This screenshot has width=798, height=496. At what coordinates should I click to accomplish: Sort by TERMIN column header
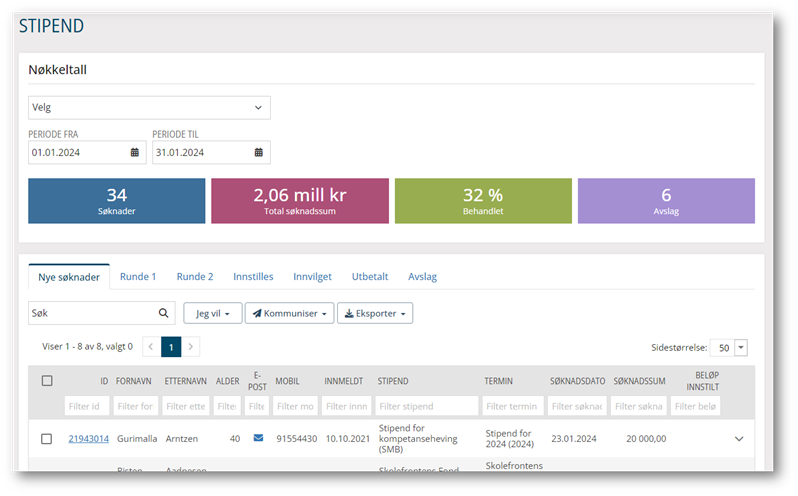pyautogui.click(x=498, y=381)
